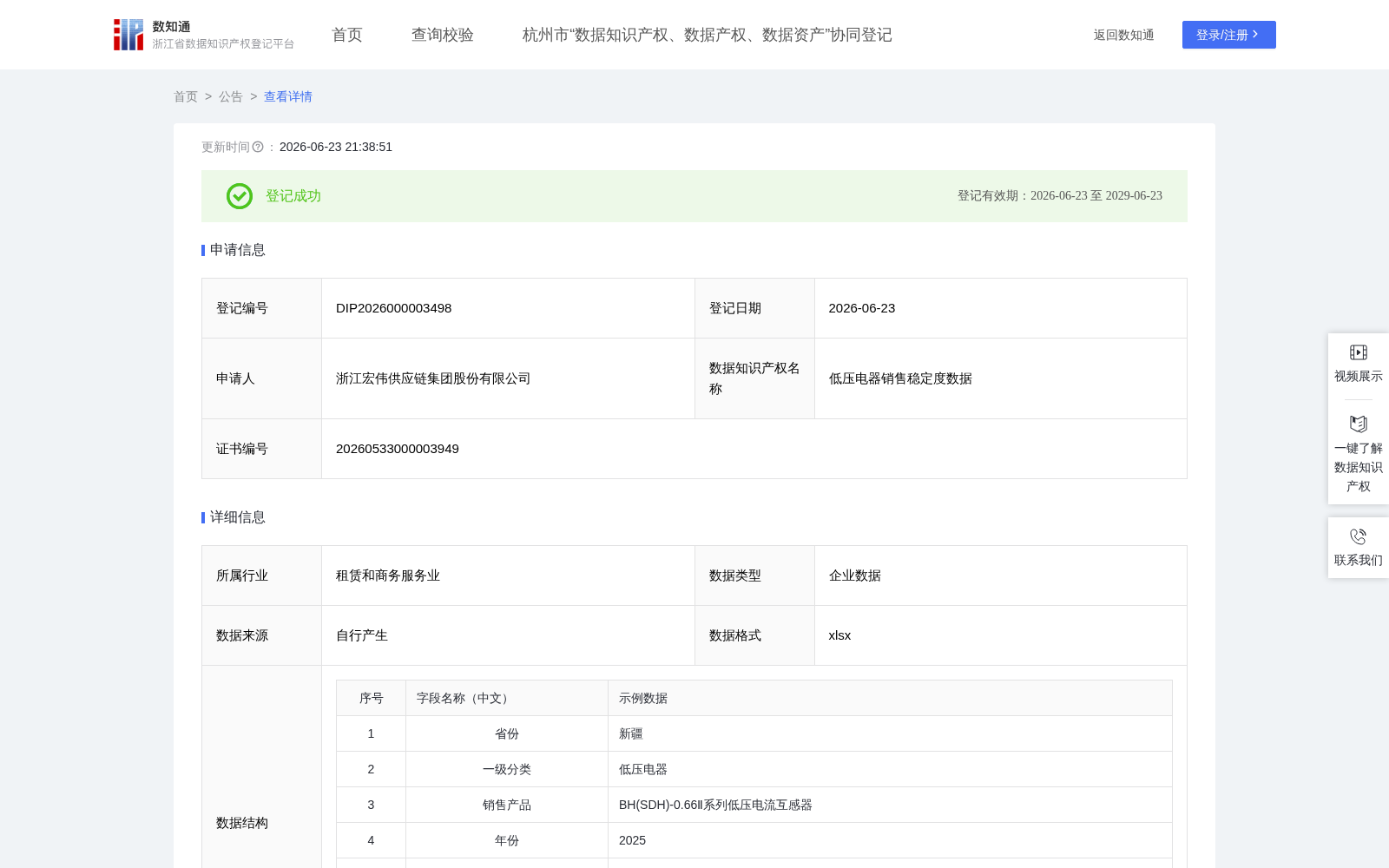The height and width of the screenshot is (868, 1389).
Task: Open 一键了解数据知识产权 book icon
Action: pos(1359,424)
